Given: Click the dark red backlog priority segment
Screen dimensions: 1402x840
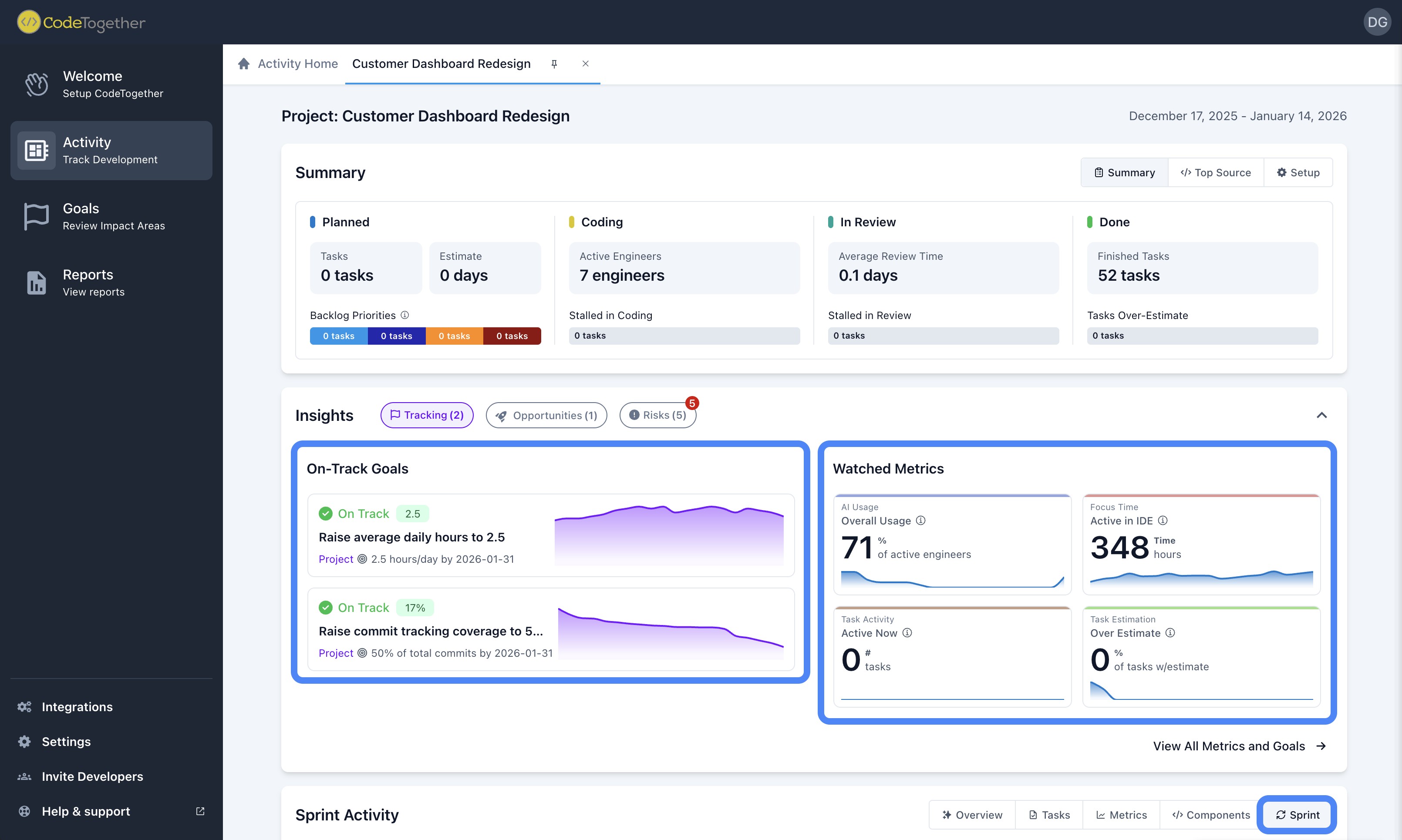Looking at the screenshot, I should click(511, 336).
